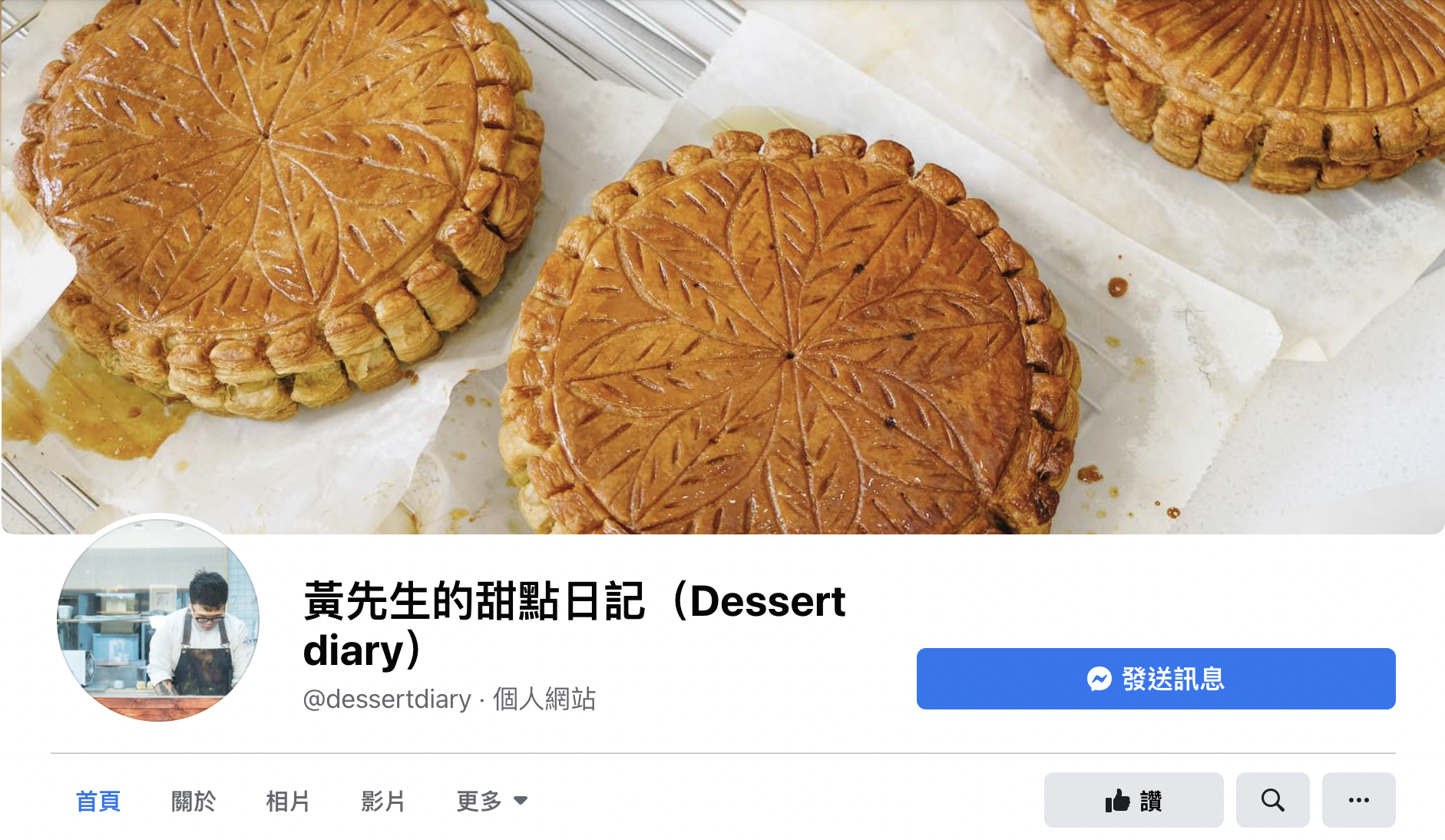
Task: Open the circular profile picture of the chef
Action: click(158, 620)
